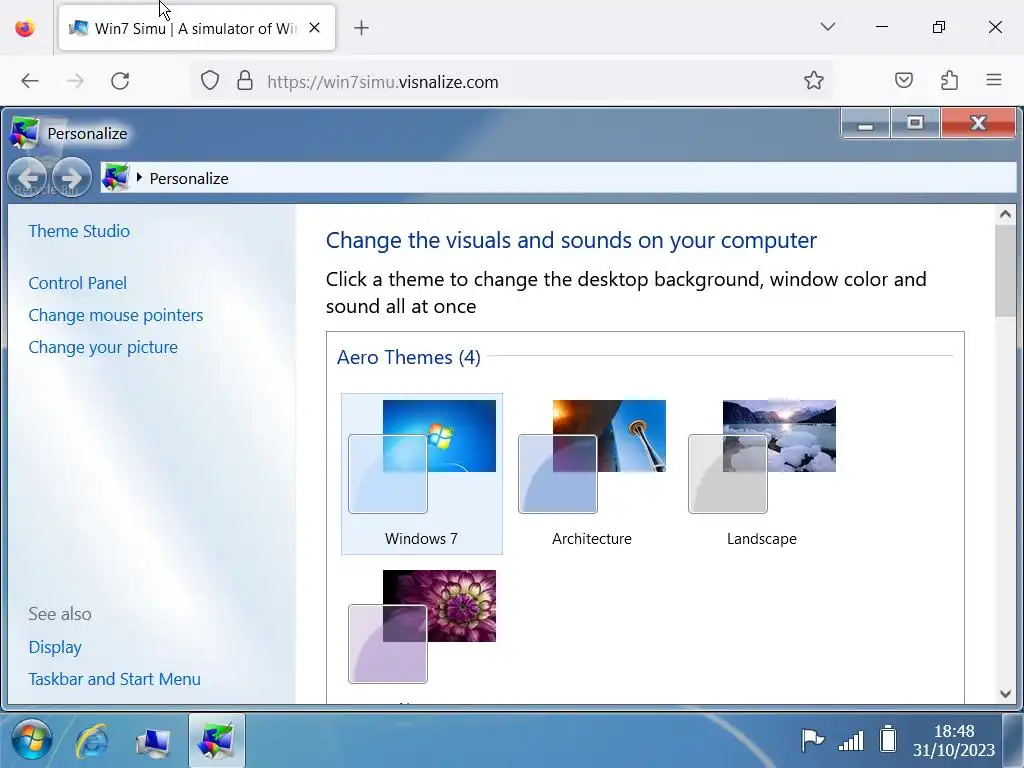Close the Win7 Simu browser tab

pyautogui.click(x=314, y=27)
